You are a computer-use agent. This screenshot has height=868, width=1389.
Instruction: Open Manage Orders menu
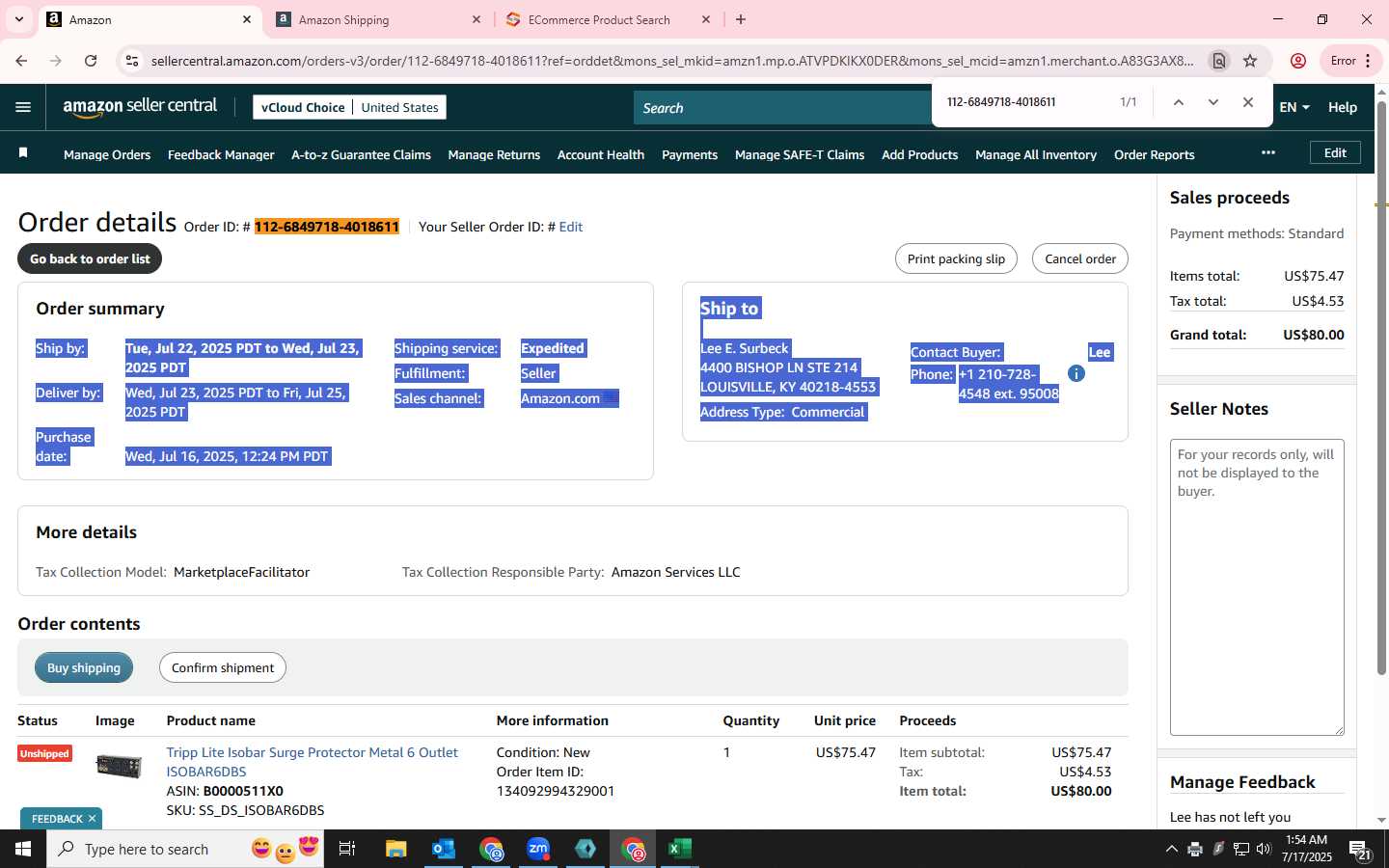(x=107, y=154)
